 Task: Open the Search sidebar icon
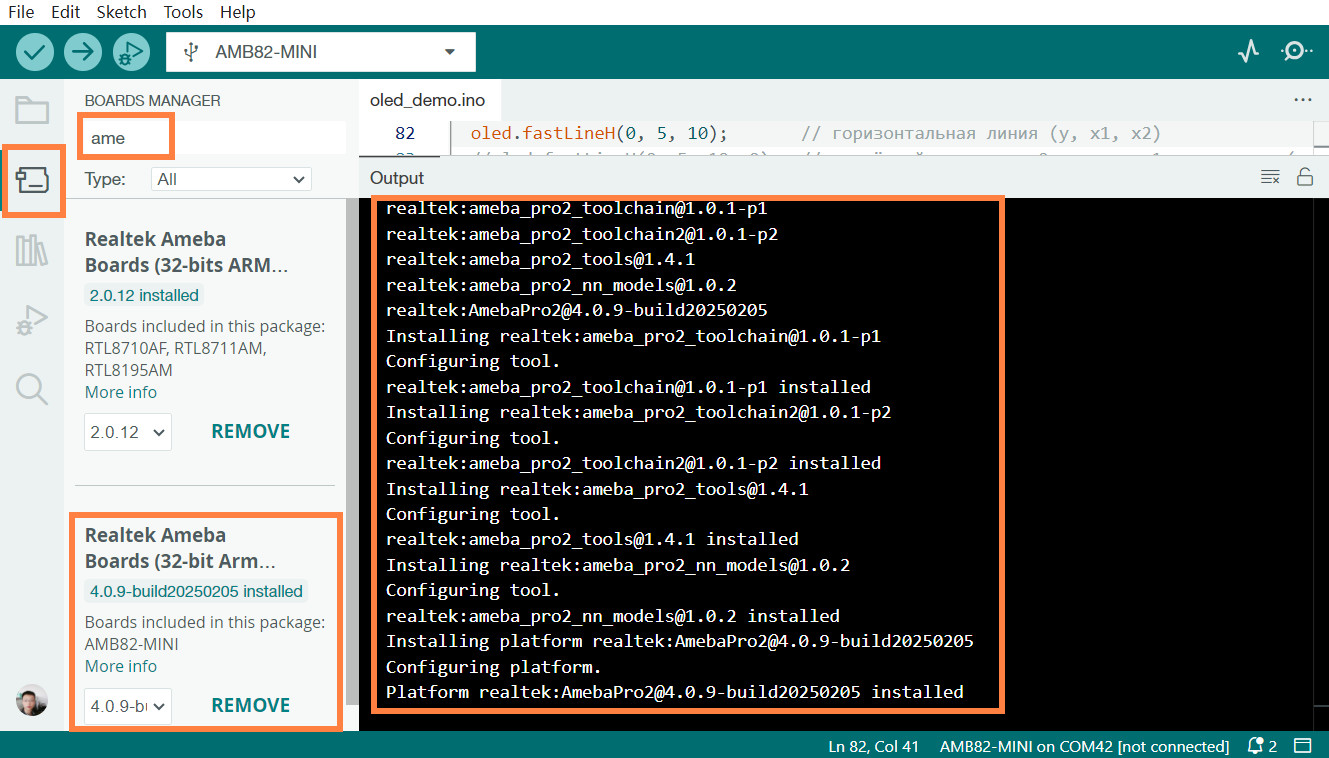click(x=32, y=389)
